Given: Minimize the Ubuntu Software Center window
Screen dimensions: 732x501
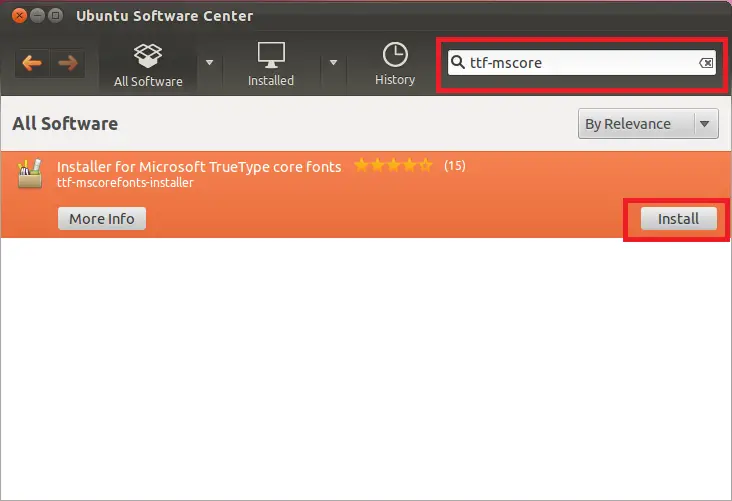Looking at the screenshot, I should (x=37, y=16).
